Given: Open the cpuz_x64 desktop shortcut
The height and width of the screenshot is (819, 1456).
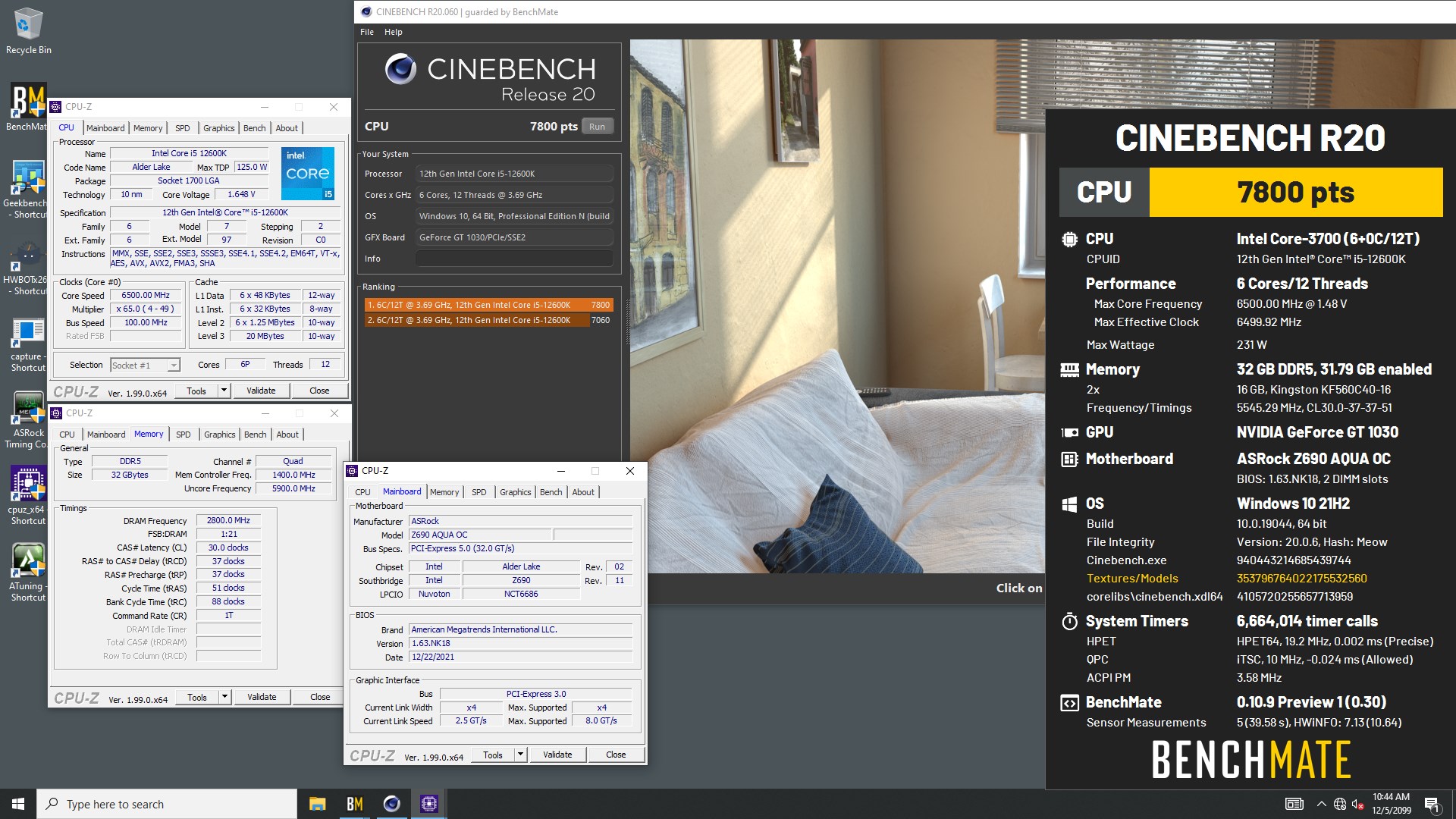Looking at the screenshot, I should pos(28,496).
